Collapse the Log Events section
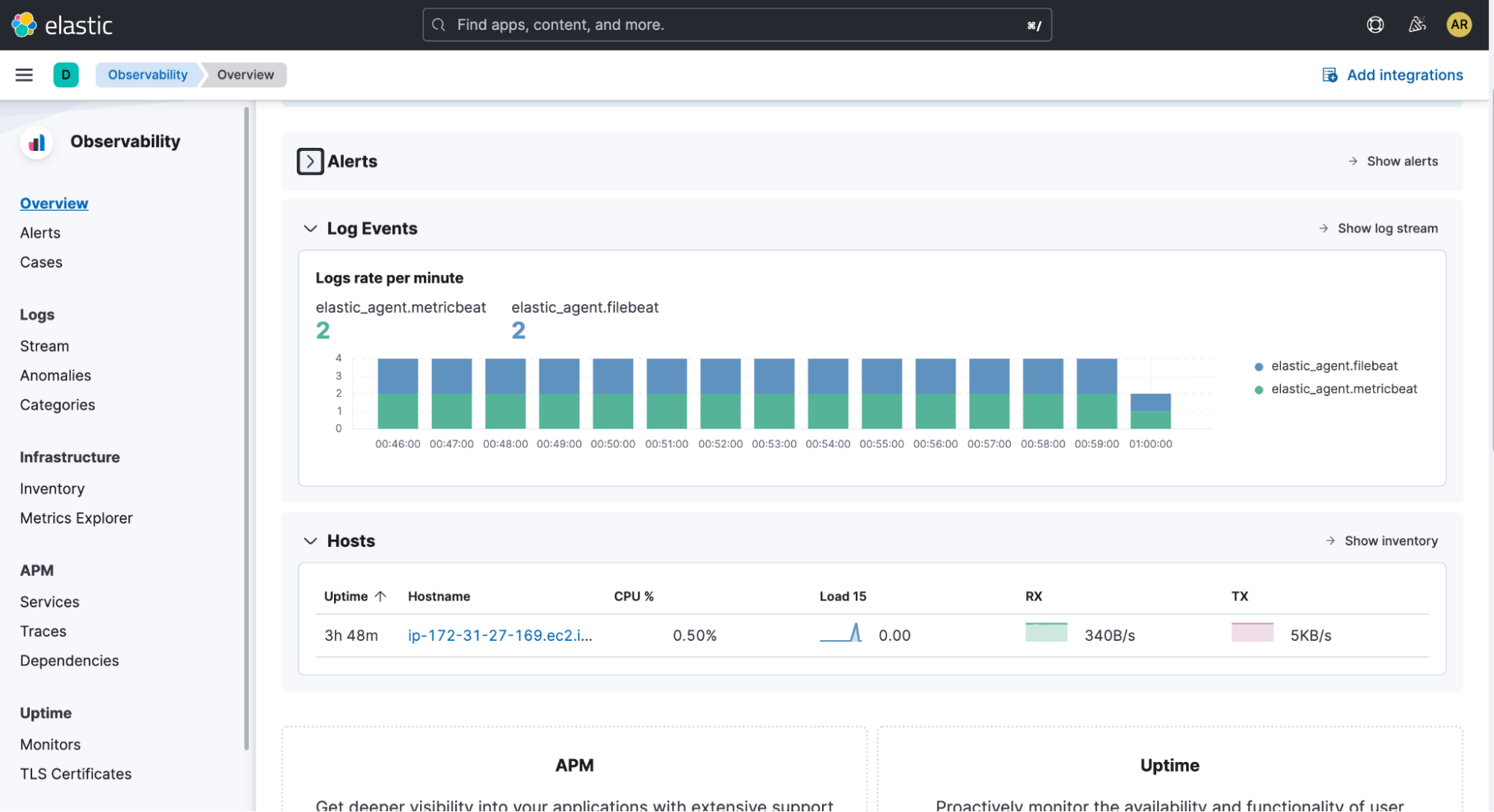The height and width of the screenshot is (812, 1494). coord(310,229)
